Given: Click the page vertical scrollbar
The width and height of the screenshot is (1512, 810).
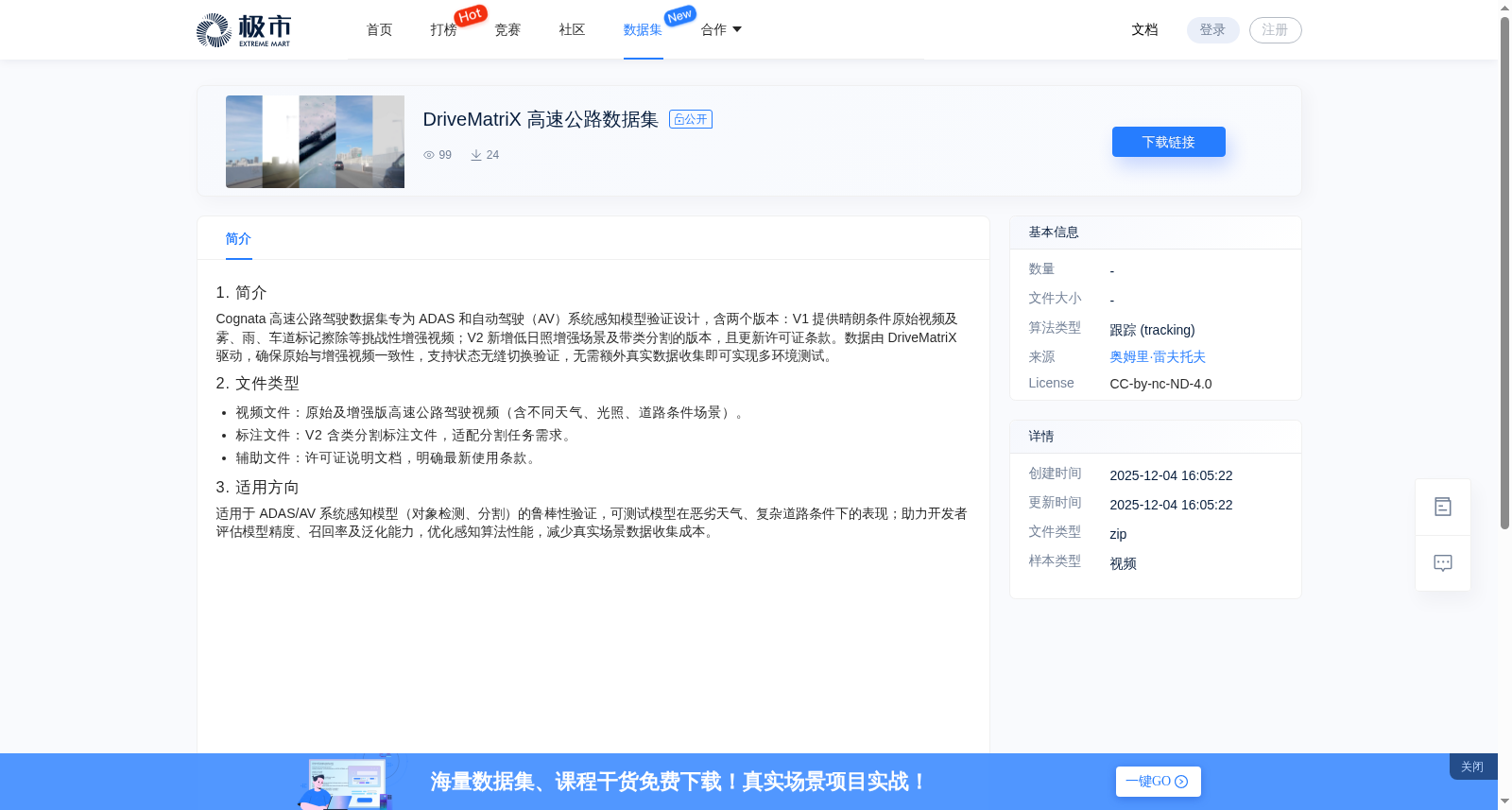Looking at the screenshot, I should pyautogui.click(x=1504, y=274).
